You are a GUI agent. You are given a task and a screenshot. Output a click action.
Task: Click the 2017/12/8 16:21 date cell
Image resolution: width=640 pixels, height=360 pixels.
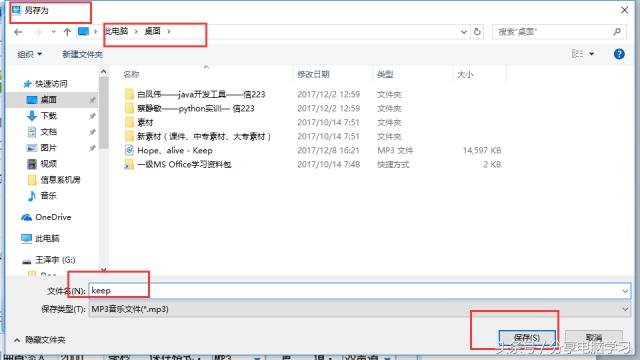[328, 151]
